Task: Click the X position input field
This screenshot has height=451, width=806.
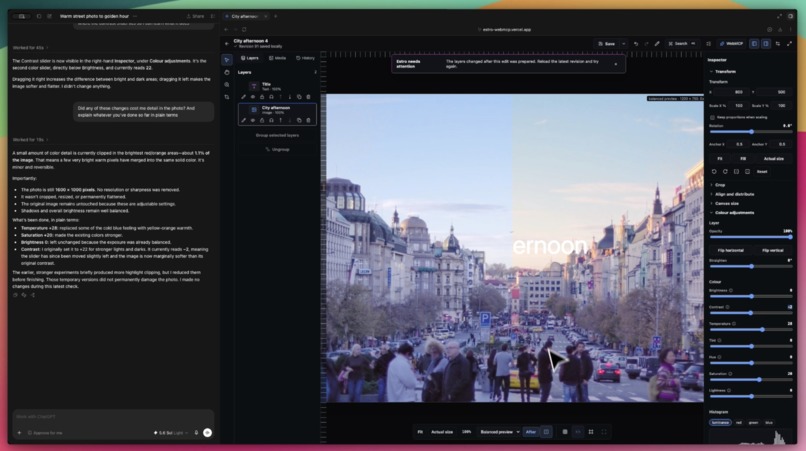Action: click(731, 92)
